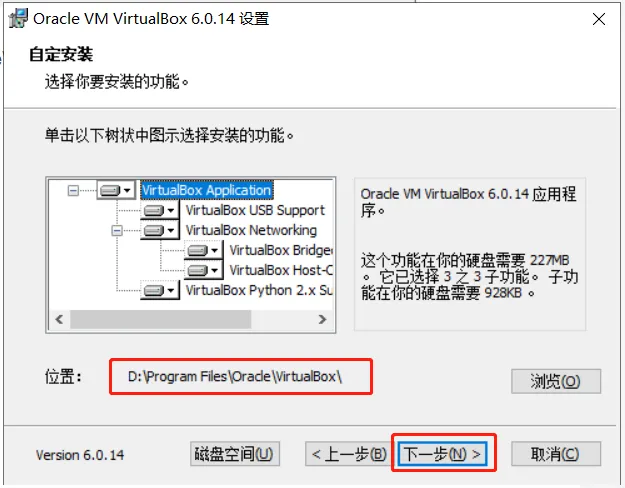The width and height of the screenshot is (625, 488).
Task: Click the VirtualBox installer icon in title bar
Action: (x=18, y=18)
